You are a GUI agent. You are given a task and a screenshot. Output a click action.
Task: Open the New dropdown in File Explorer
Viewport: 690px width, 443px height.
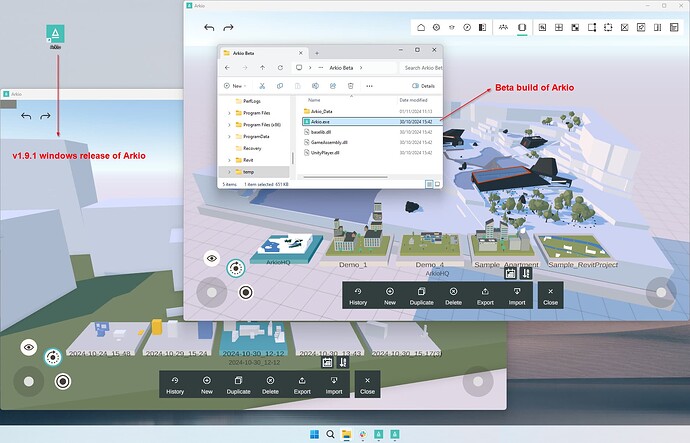[x=235, y=86]
